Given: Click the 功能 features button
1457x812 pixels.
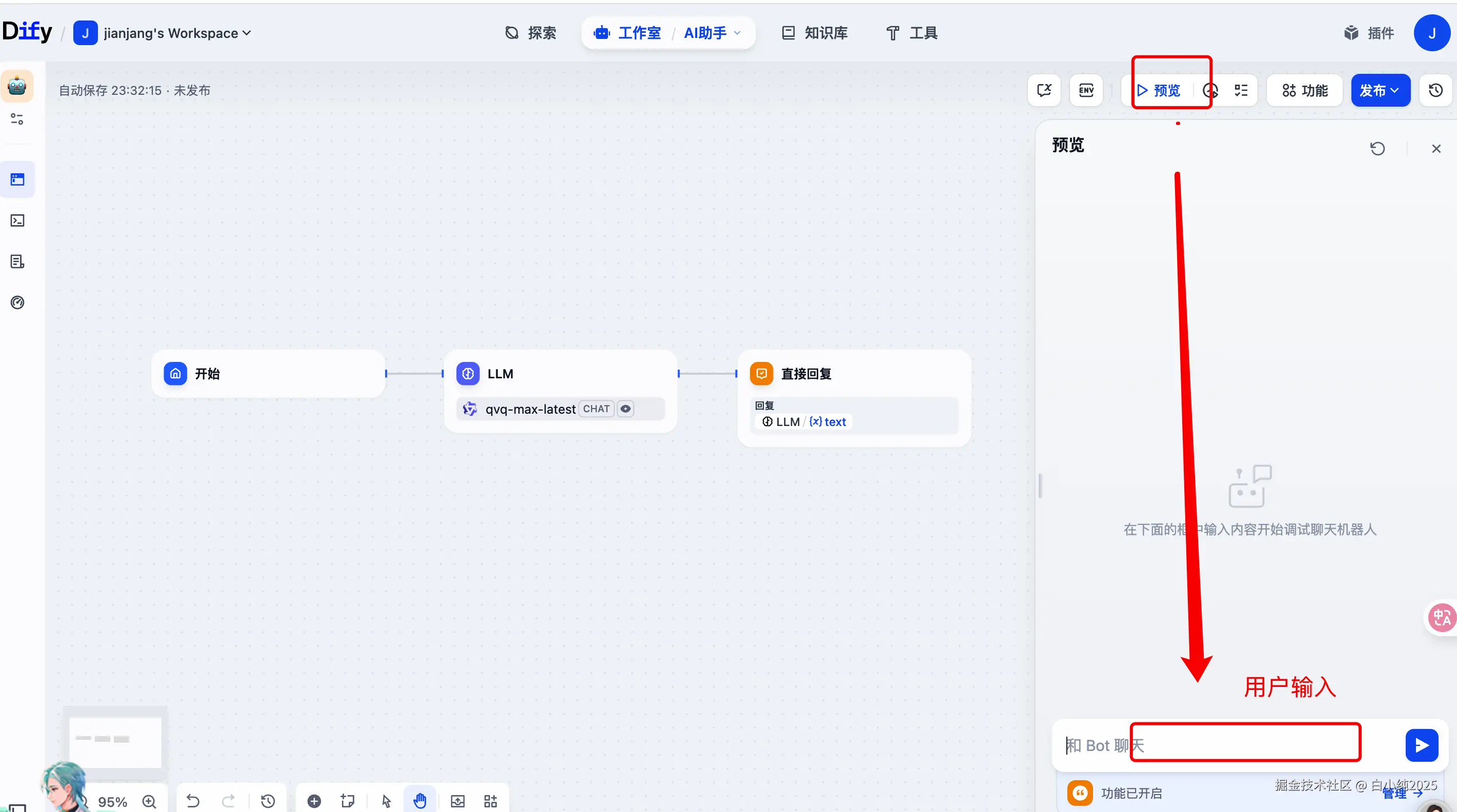Looking at the screenshot, I should pos(1305,90).
